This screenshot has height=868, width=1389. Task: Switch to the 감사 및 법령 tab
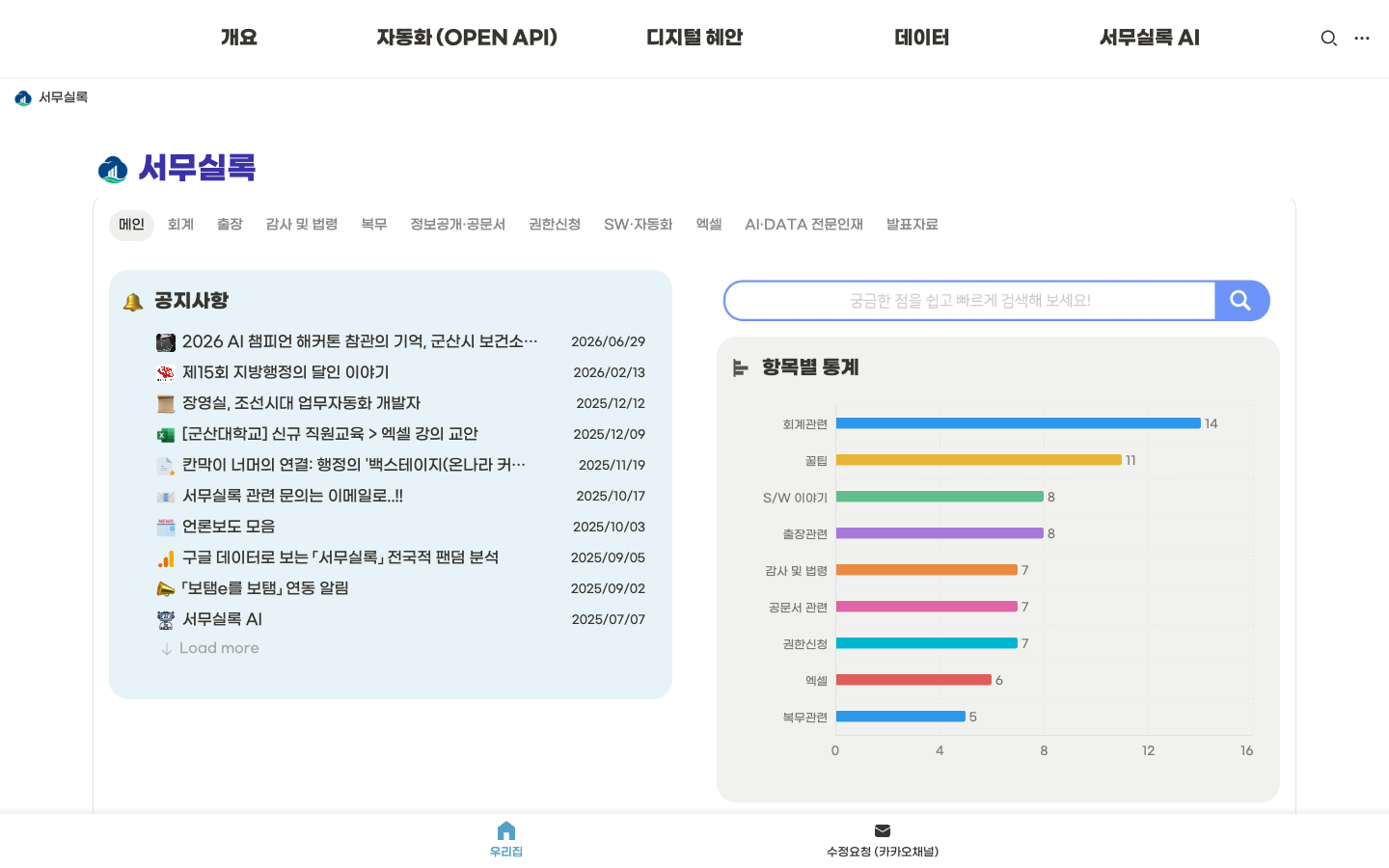[302, 225]
